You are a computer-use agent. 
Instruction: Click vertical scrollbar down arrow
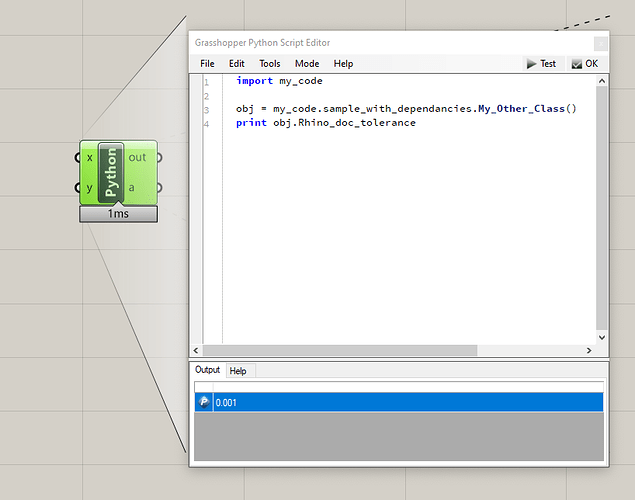tap(602, 337)
